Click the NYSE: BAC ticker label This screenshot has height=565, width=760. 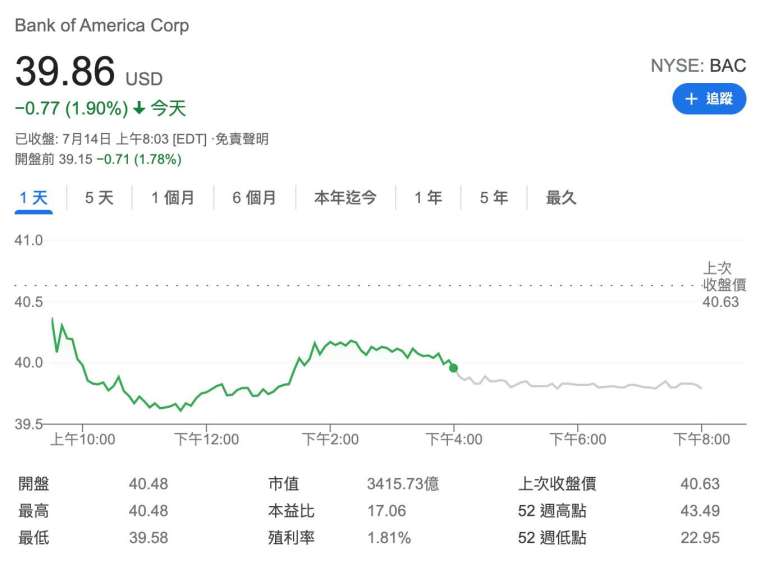(x=698, y=65)
